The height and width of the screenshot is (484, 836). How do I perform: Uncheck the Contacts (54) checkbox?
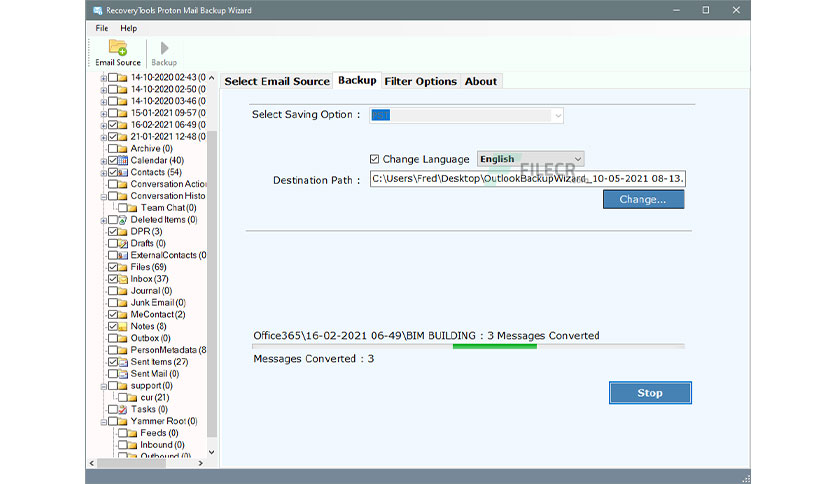(113, 172)
